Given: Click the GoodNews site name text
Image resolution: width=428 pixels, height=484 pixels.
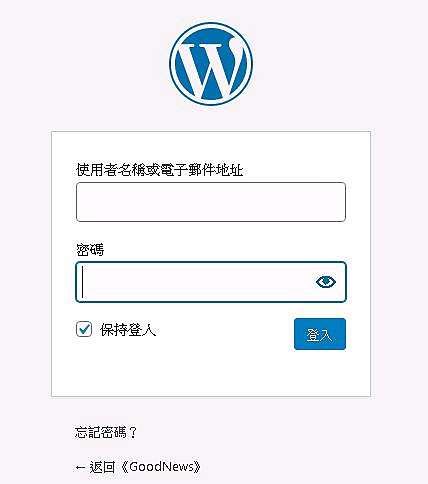Looking at the screenshot, I should [161, 467].
